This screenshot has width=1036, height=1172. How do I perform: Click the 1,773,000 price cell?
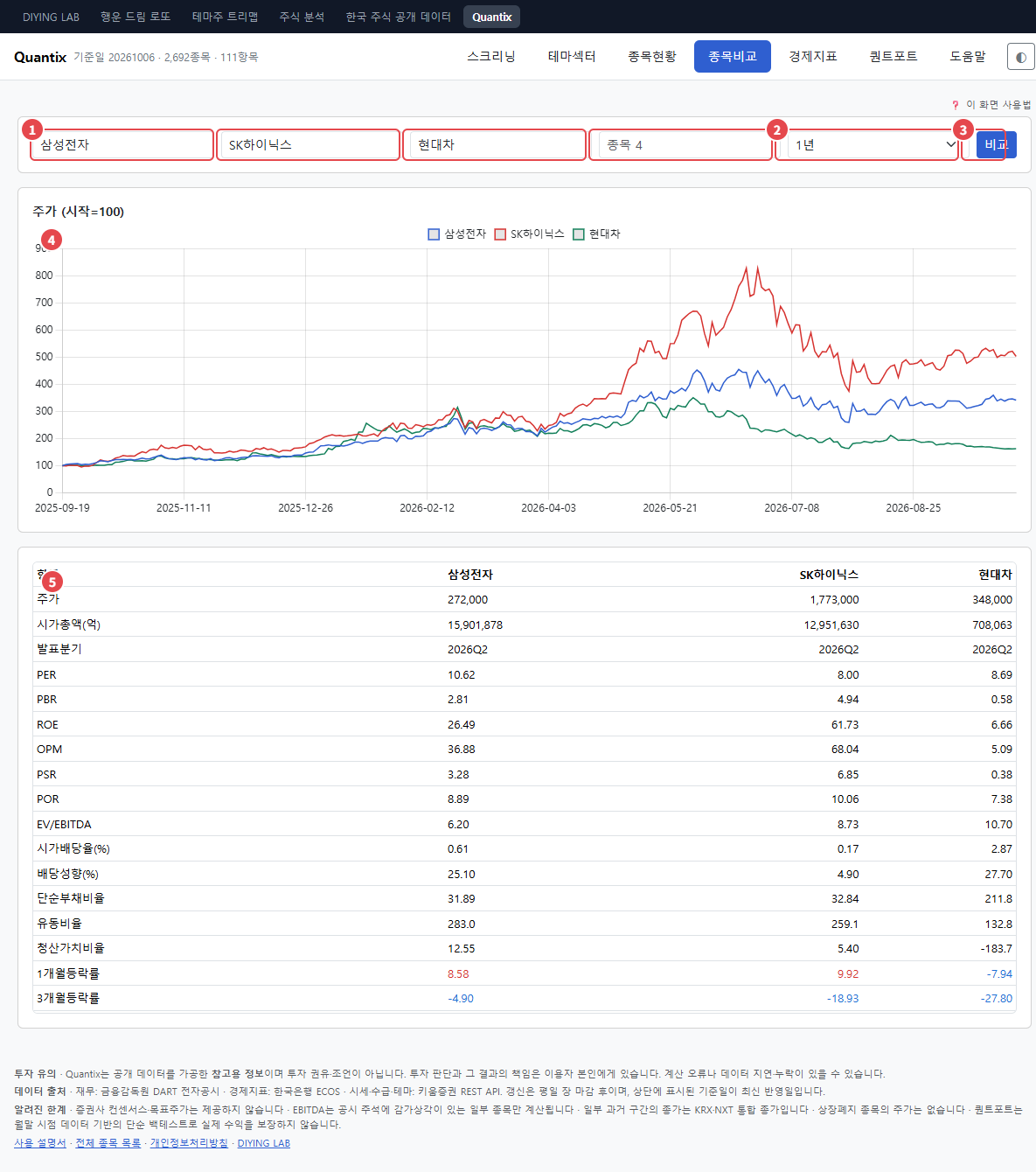[x=834, y=600]
